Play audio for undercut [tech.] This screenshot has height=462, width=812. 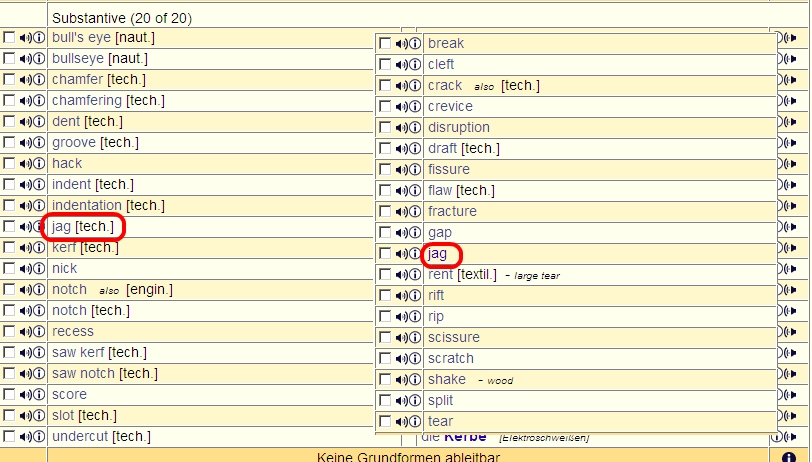(25, 437)
